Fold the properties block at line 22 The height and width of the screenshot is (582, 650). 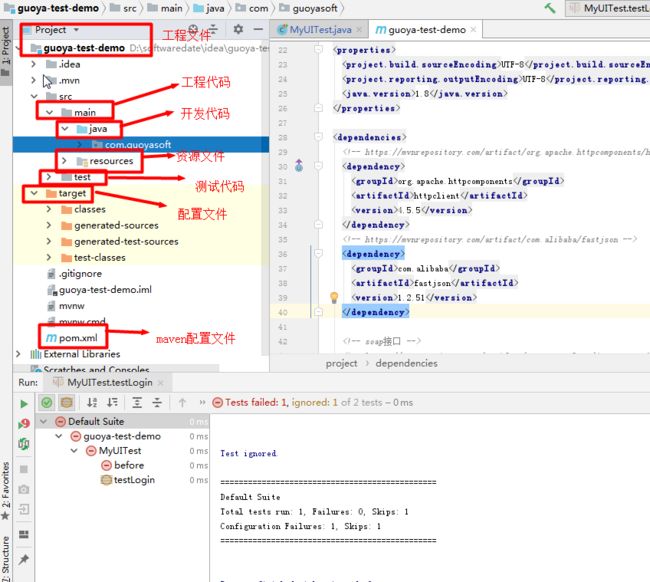pos(318,50)
